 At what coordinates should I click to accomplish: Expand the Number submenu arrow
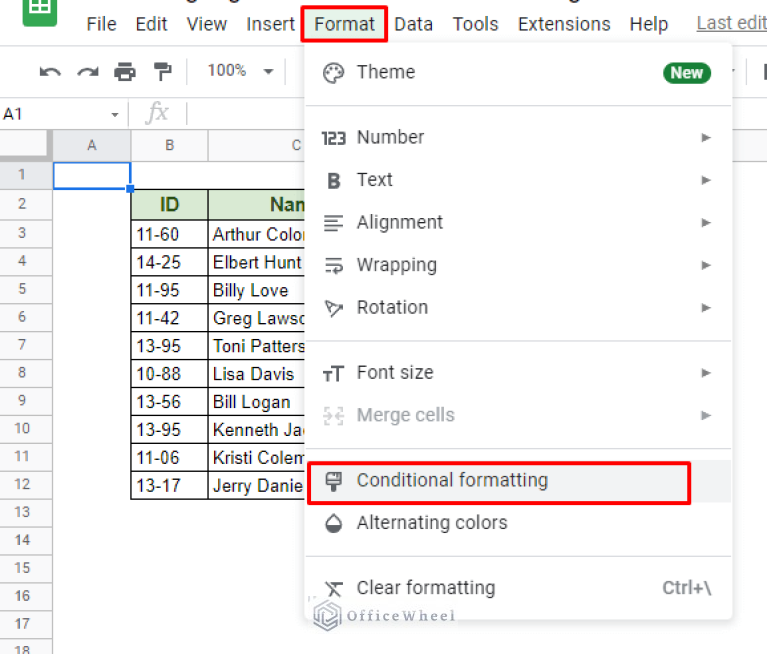(706, 137)
